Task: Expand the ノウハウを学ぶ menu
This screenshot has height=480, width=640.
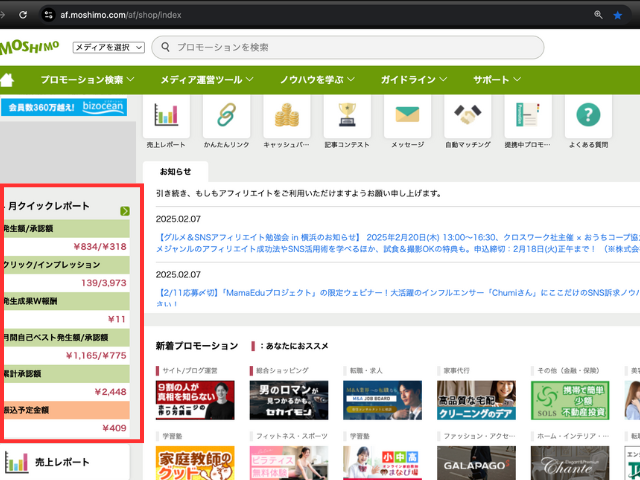Action: [317, 79]
